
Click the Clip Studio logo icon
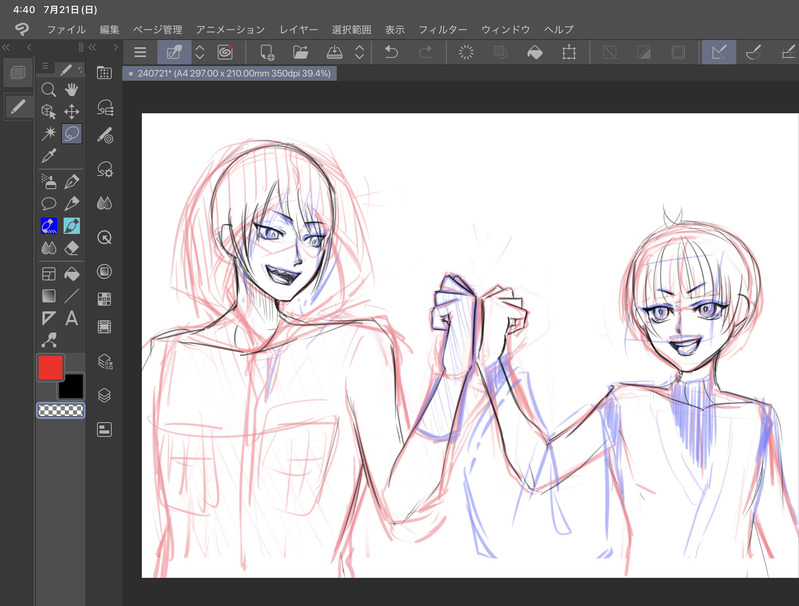(21, 30)
